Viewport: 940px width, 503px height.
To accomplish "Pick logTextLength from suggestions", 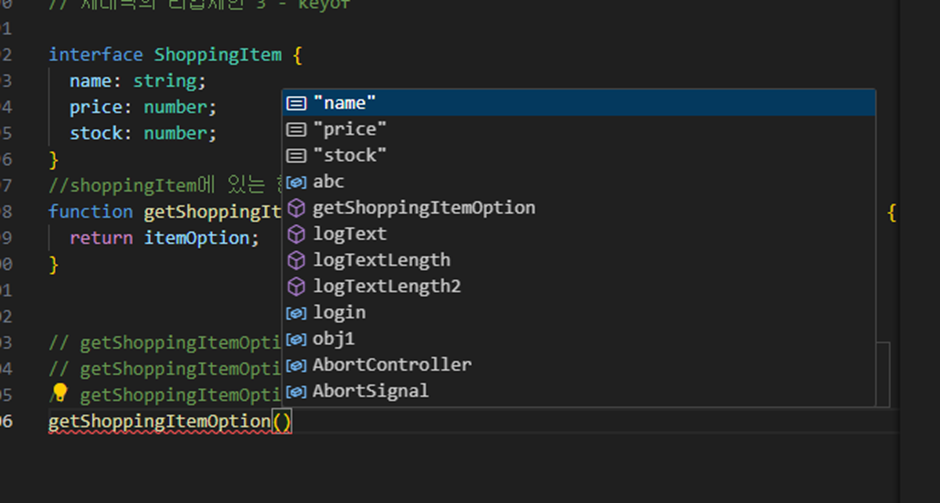I will [579, 260].
